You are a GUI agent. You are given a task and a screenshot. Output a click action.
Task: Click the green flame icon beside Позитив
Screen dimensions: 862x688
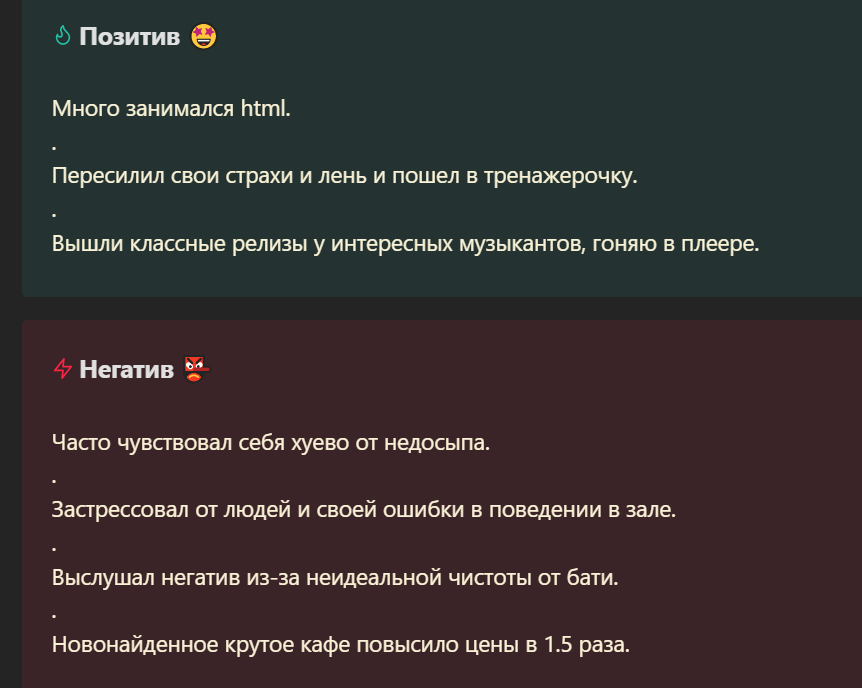coord(63,36)
